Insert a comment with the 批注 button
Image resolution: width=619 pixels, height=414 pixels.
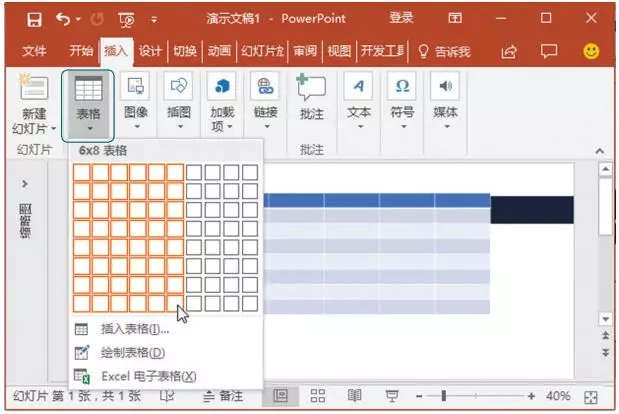click(312, 97)
